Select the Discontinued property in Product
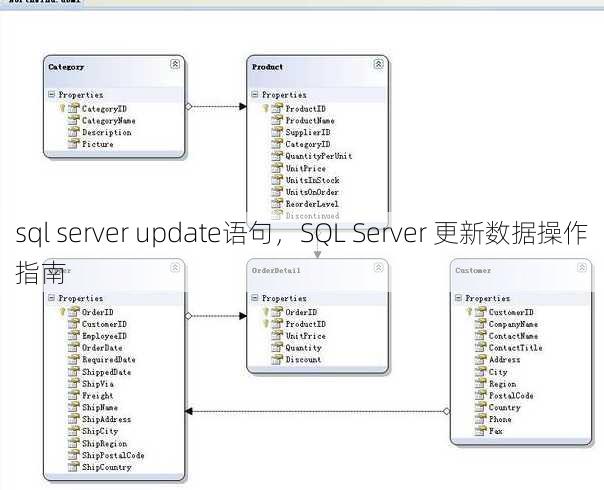Viewport: 604px width, 490px height. coord(312,215)
